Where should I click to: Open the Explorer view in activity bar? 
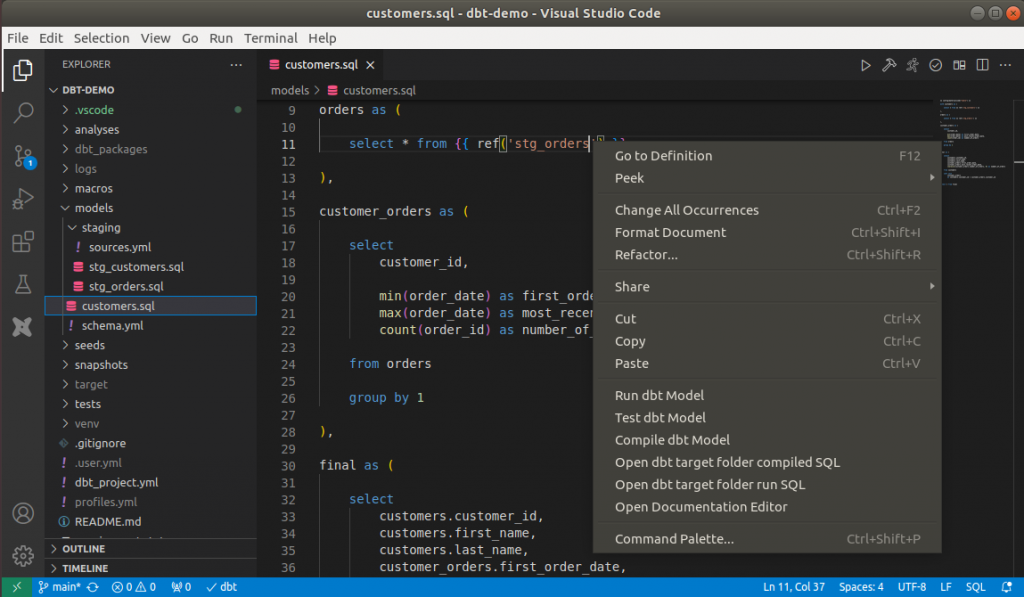point(22,70)
